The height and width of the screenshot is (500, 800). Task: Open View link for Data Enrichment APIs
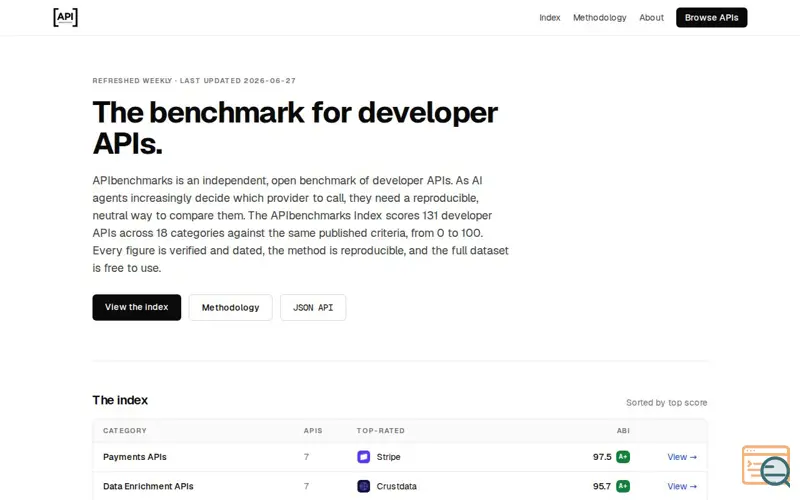(682, 486)
